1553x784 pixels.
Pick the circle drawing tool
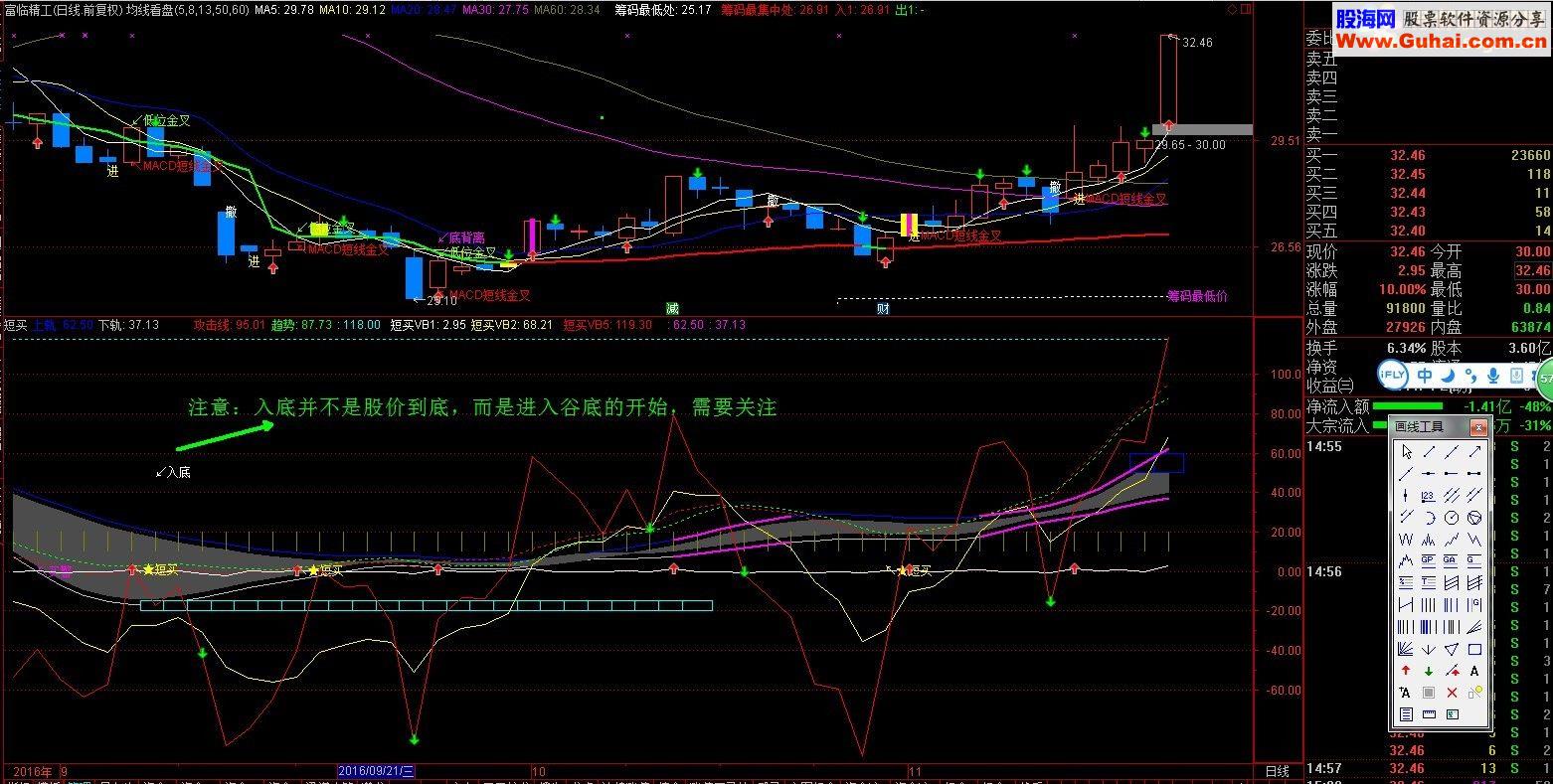pos(1451,517)
